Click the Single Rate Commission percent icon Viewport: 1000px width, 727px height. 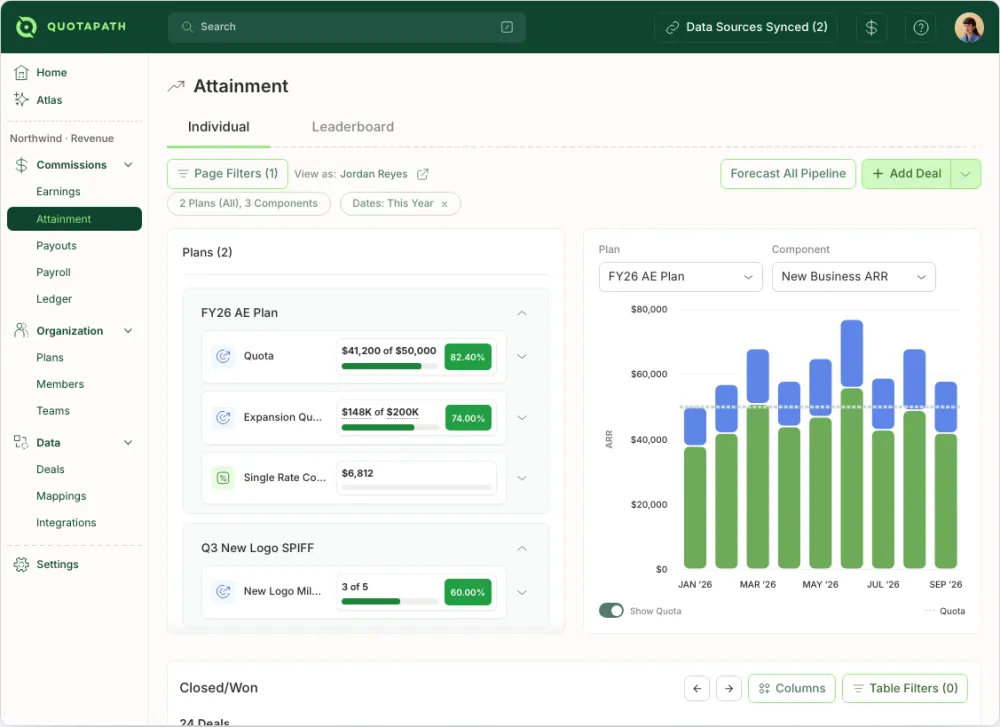[223, 478]
